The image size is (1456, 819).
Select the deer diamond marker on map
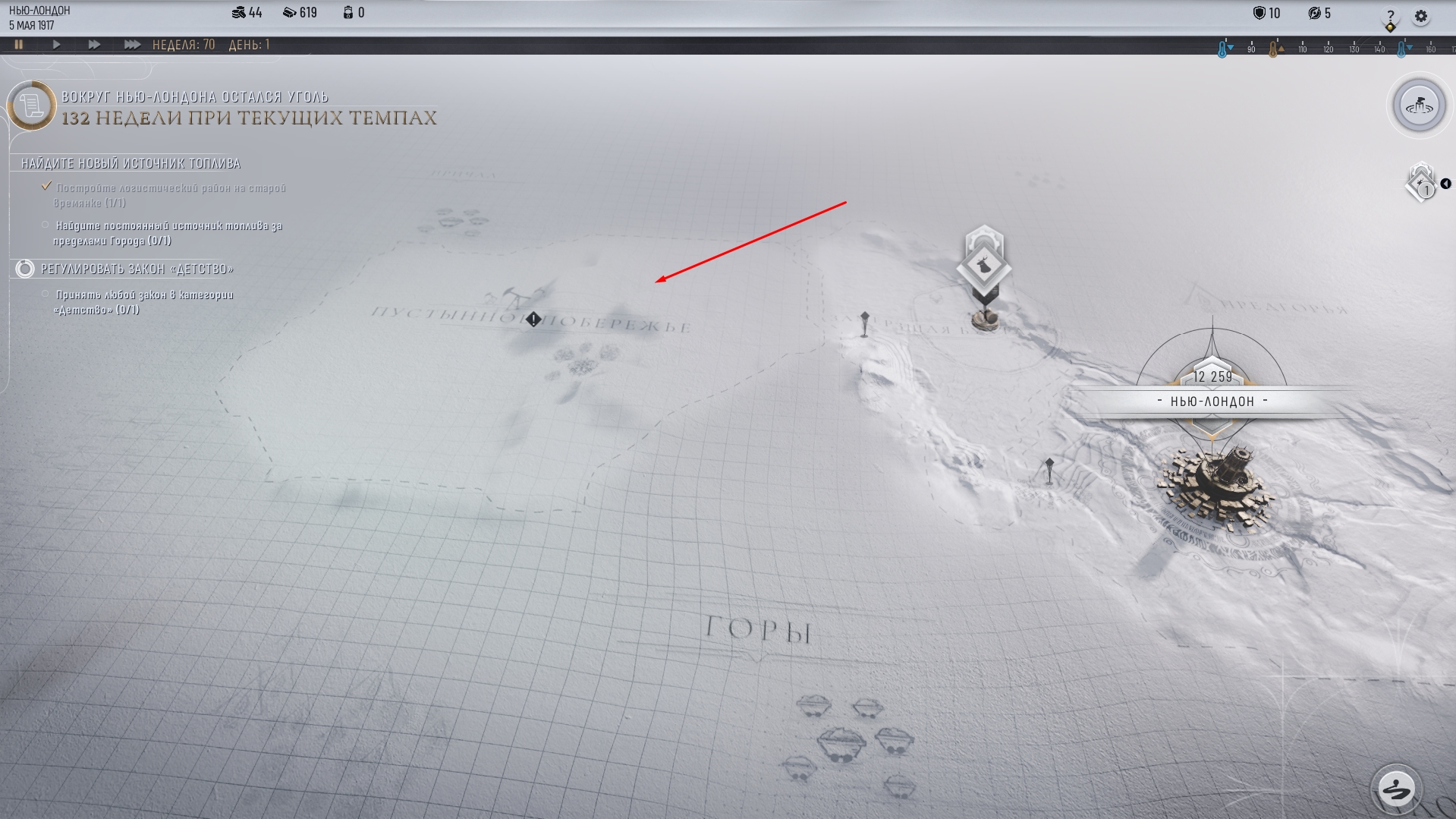tap(983, 266)
